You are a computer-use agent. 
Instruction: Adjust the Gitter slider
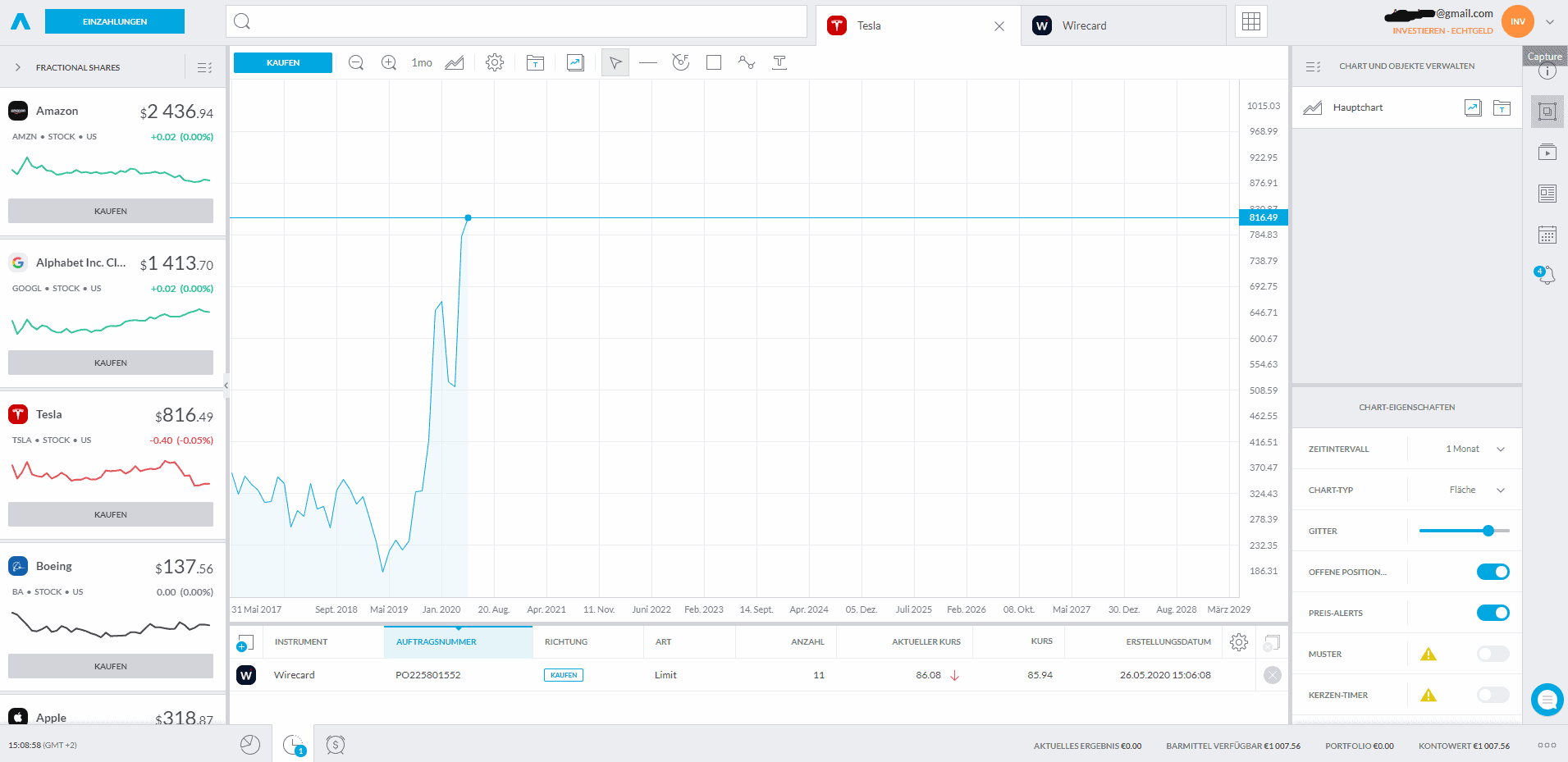[1465, 531]
